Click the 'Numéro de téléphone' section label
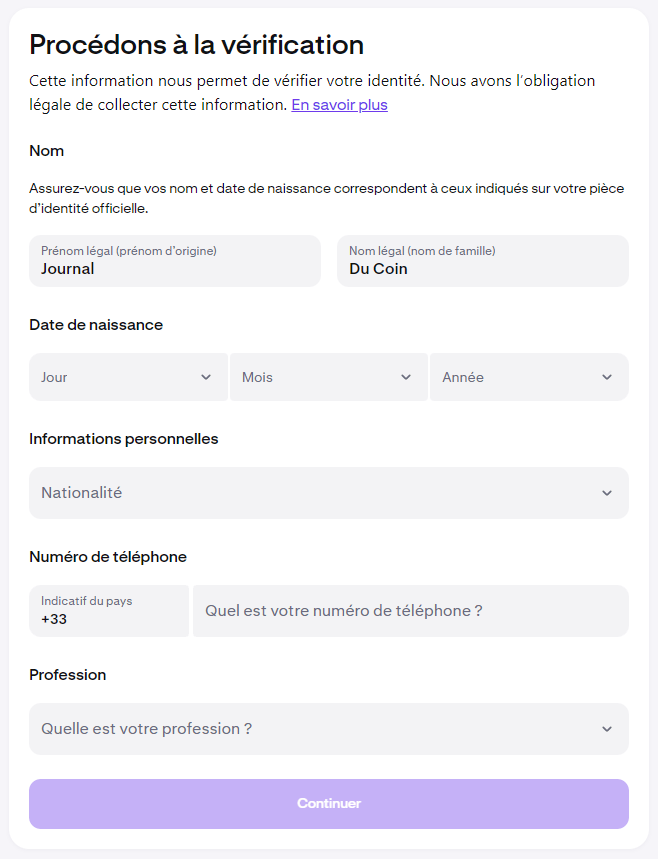The height and width of the screenshot is (859, 658). (x=108, y=557)
